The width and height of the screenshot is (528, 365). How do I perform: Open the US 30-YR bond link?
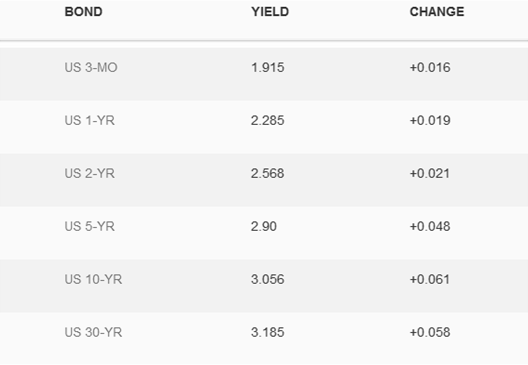tap(93, 332)
